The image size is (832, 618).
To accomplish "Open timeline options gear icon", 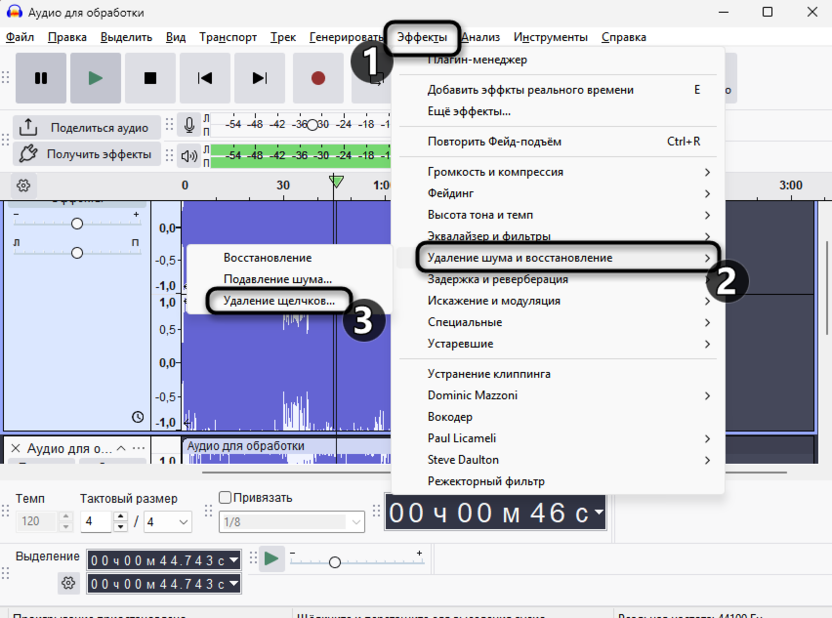I will [23, 185].
